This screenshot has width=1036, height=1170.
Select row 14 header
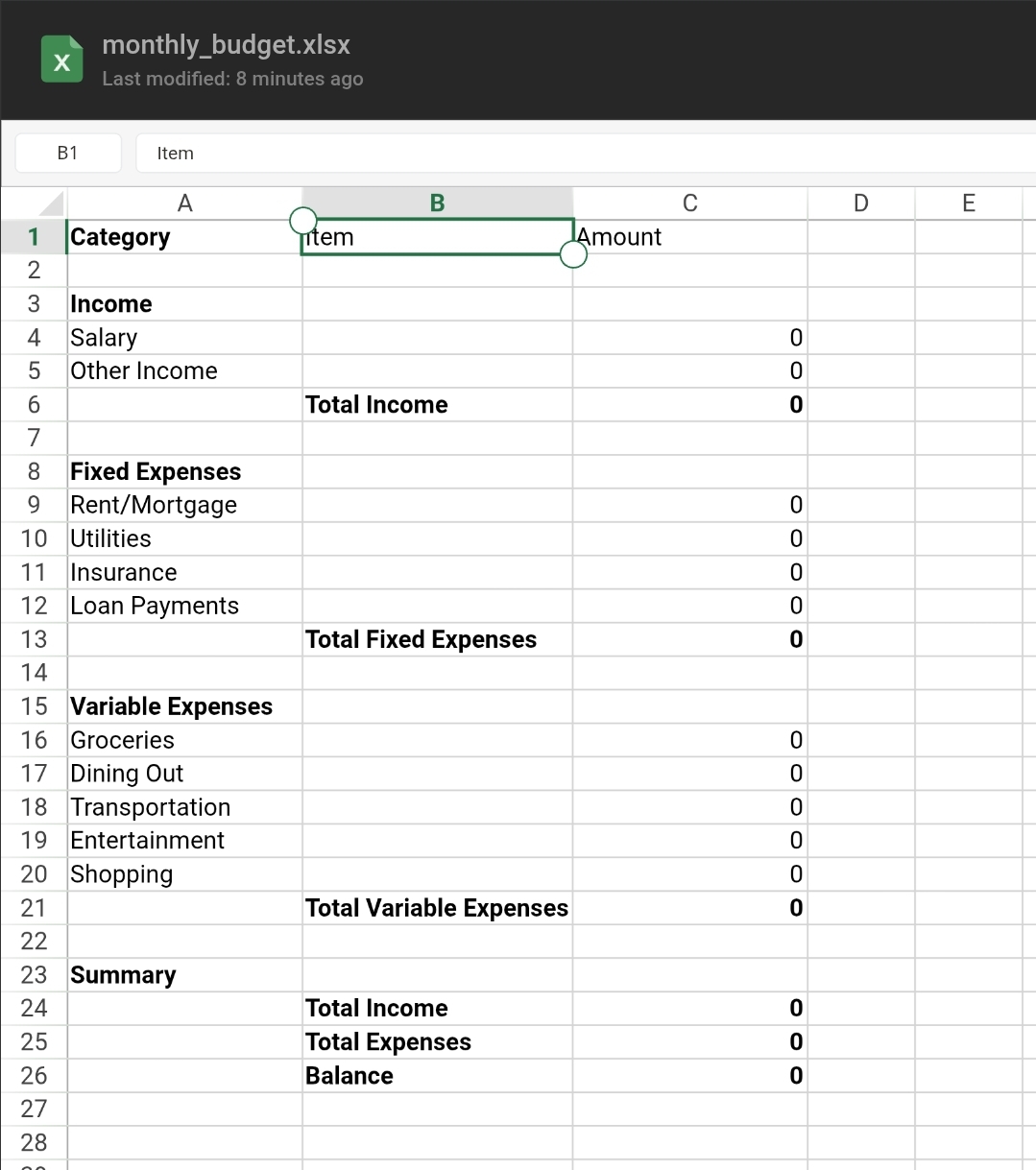point(34,673)
